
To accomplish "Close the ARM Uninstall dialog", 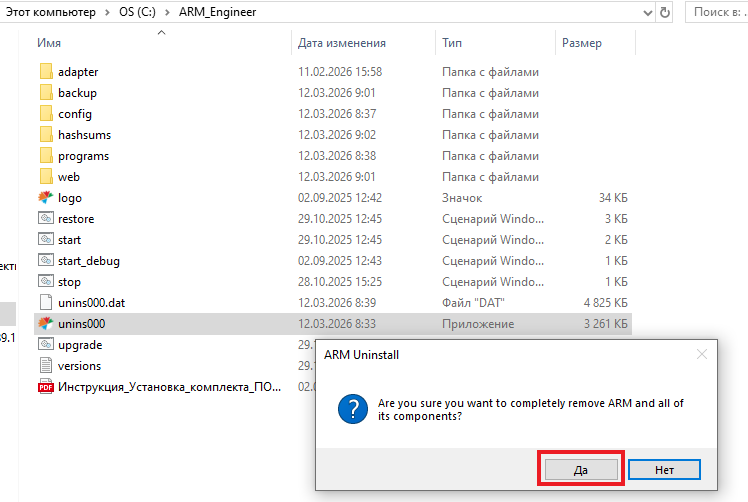I will click(702, 354).
